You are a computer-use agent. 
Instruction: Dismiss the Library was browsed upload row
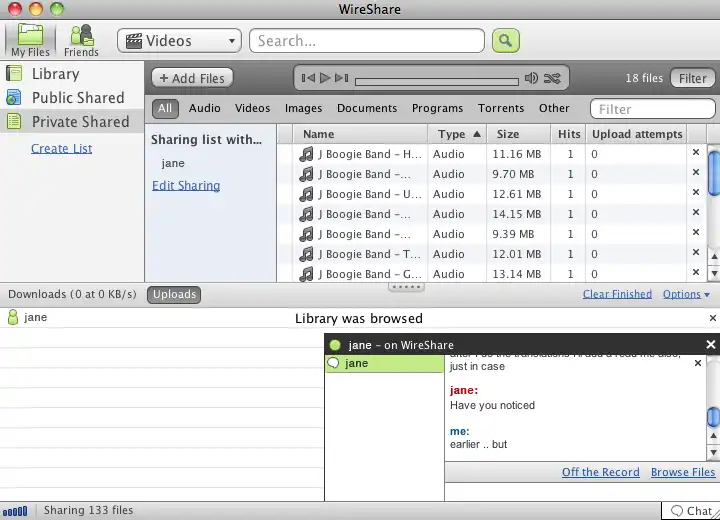(713, 318)
